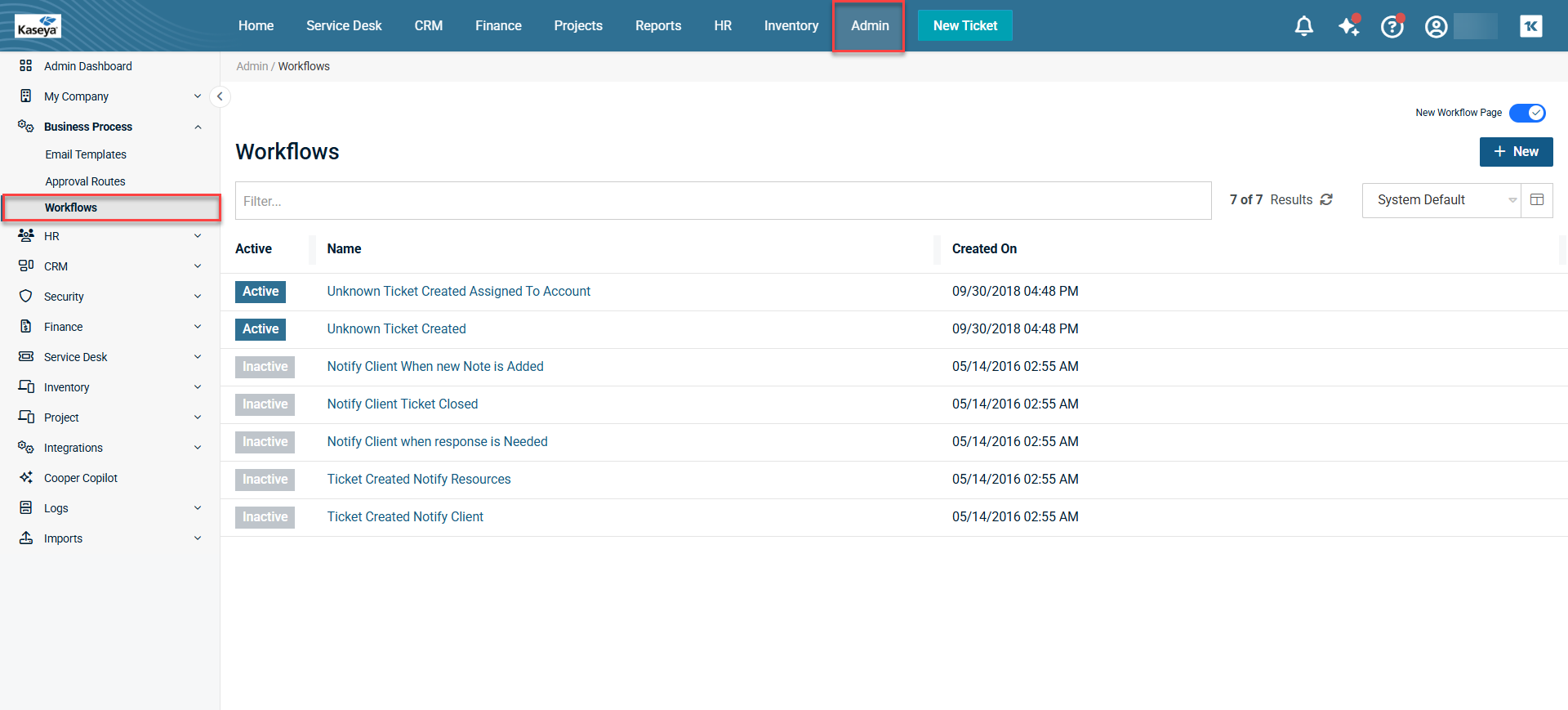1568x710 pixels.
Task: Open Ticket Created Notify Resources workflow
Action: tap(419, 480)
